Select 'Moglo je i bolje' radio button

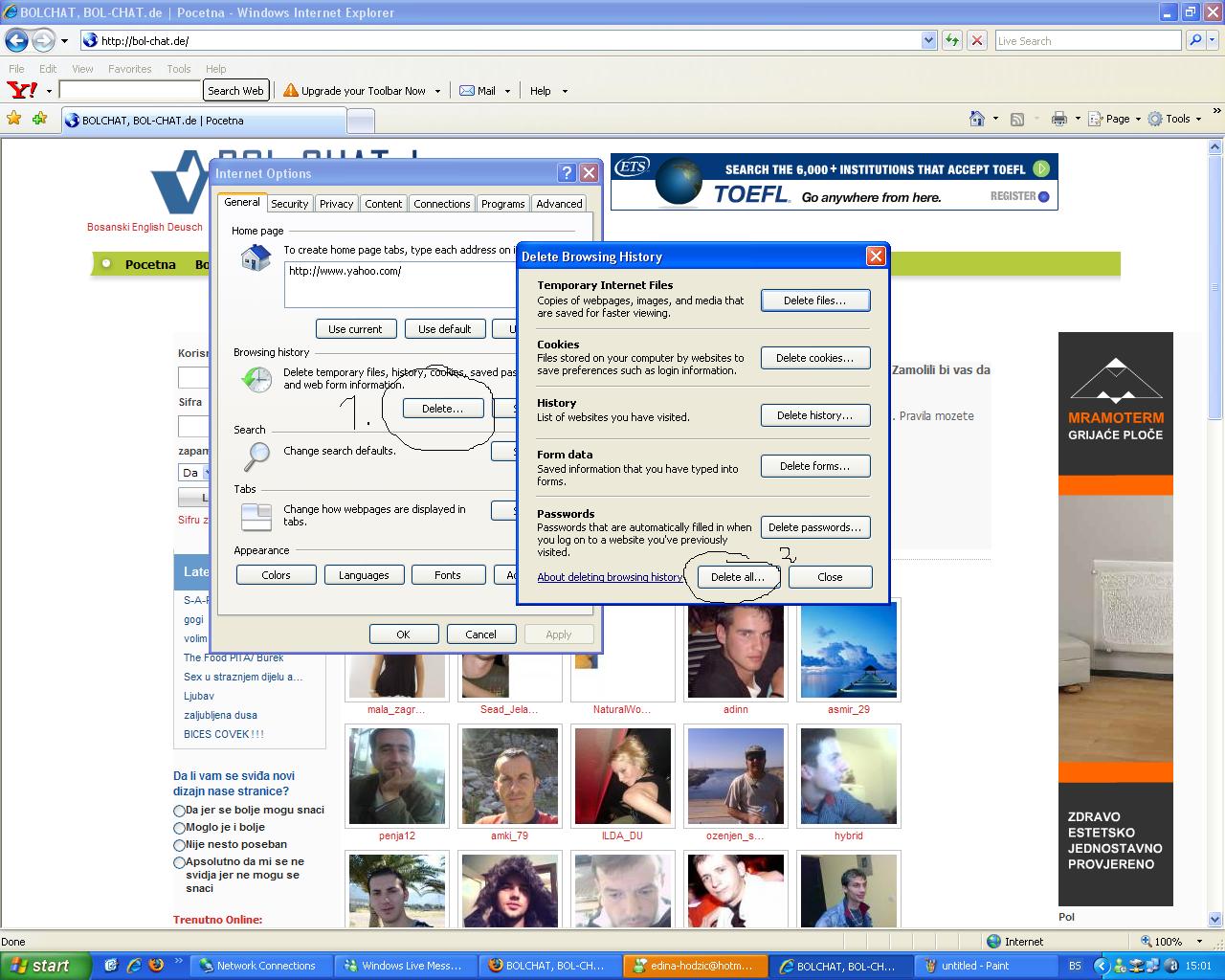[179, 828]
